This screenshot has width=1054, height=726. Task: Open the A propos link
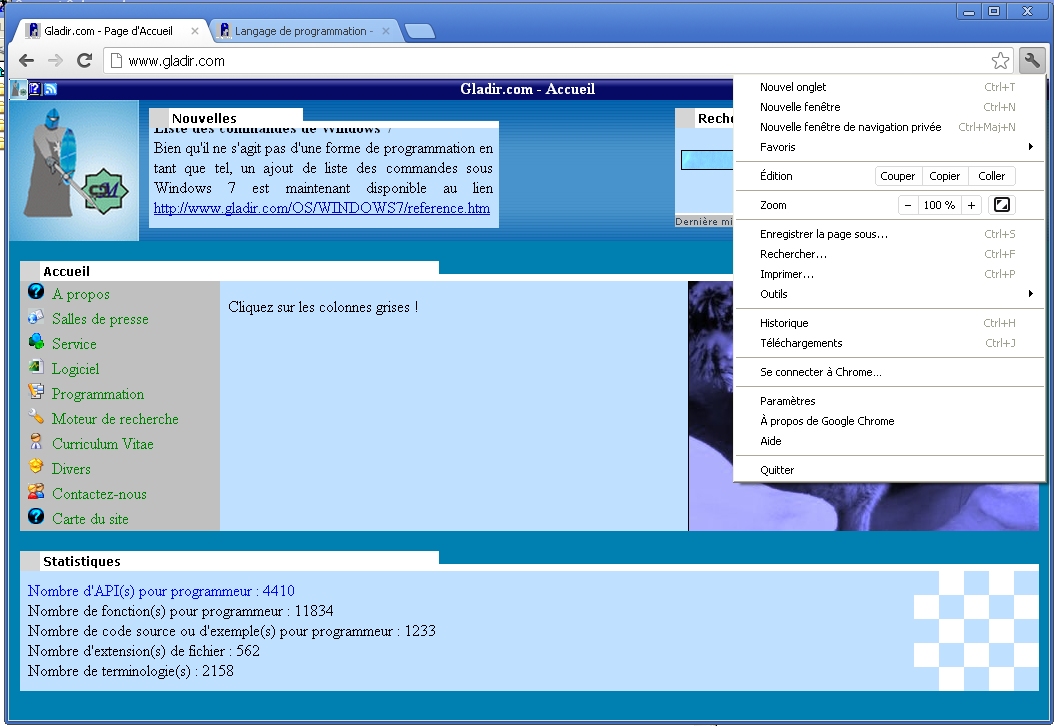pos(81,294)
